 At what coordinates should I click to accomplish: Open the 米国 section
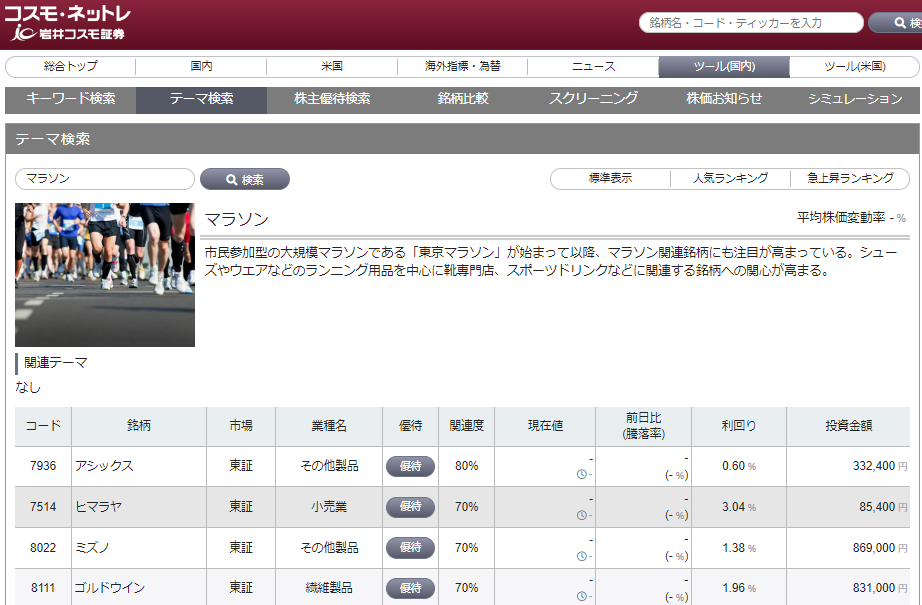click(x=330, y=68)
